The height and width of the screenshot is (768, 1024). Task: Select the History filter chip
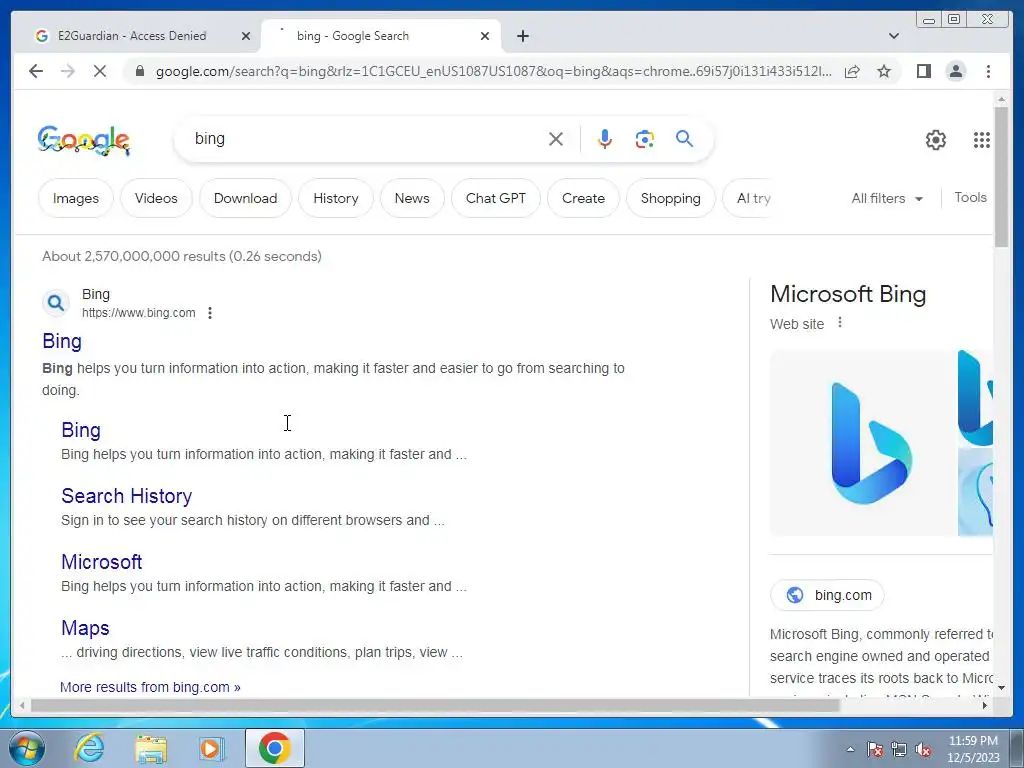[336, 198]
